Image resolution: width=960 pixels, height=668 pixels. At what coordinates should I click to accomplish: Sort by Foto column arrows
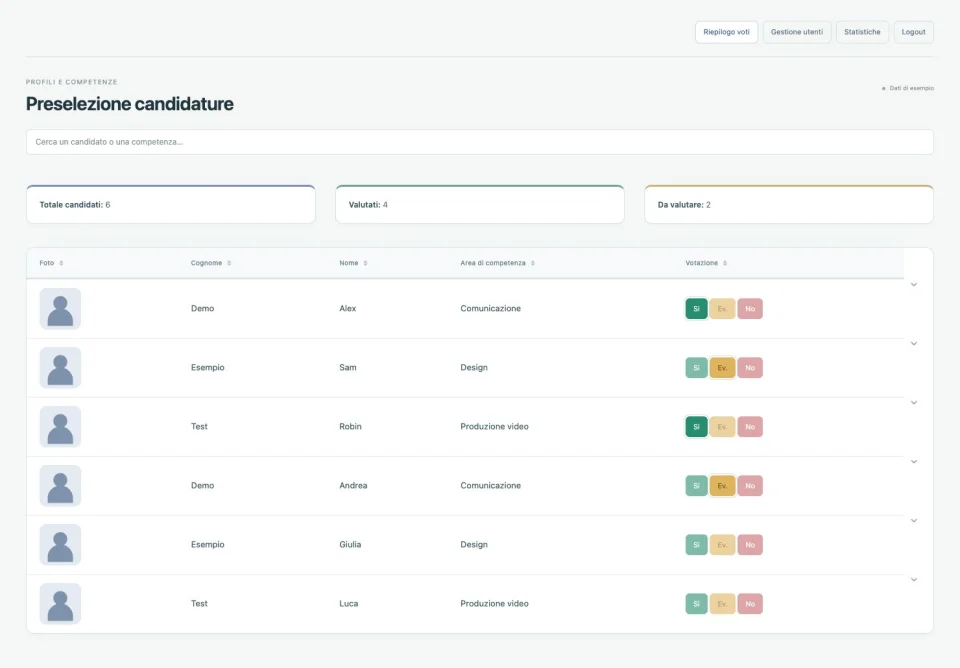pyautogui.click(x=61, y=263)
